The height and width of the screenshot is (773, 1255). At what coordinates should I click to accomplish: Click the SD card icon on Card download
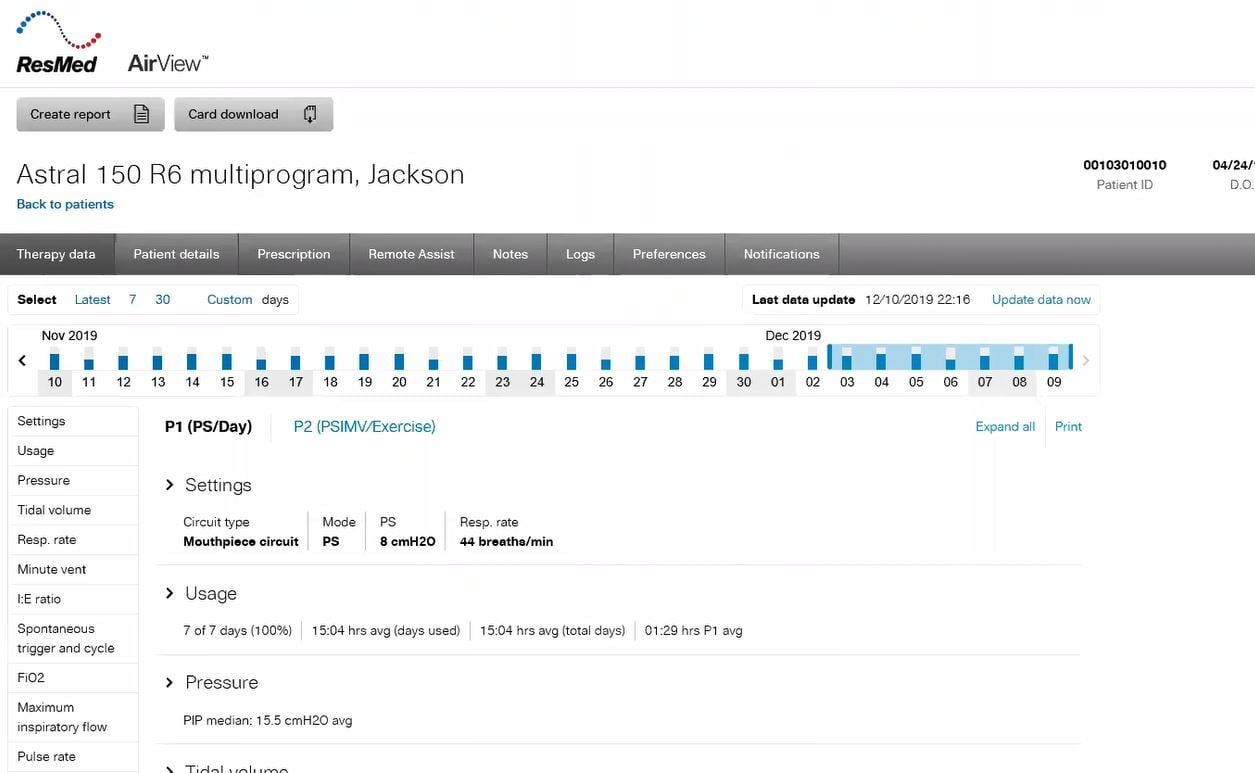click(x=310, y=114)
